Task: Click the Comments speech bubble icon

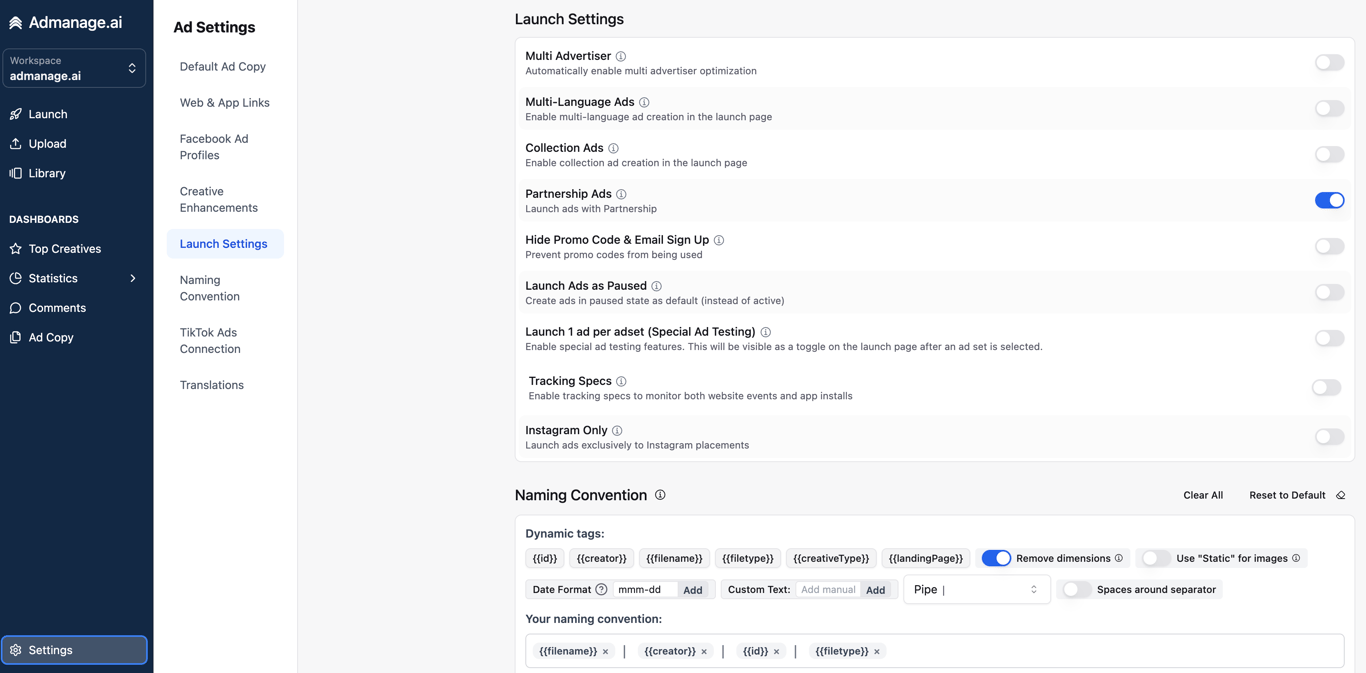Action: tap(16, 308)
